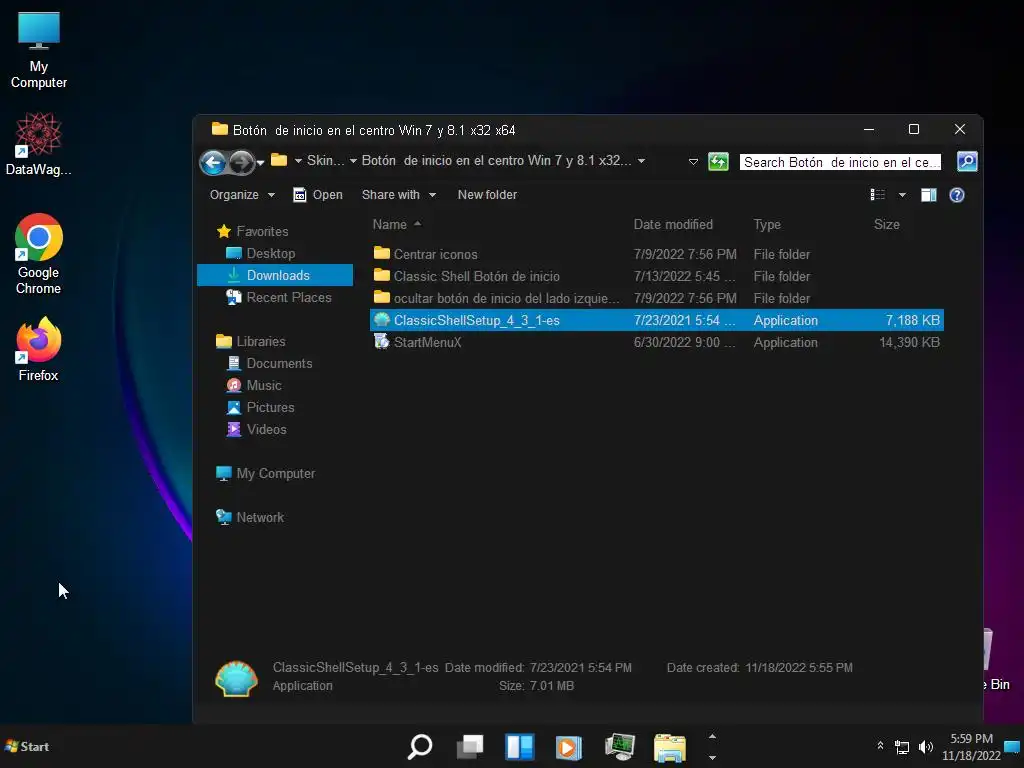Open Desktop in Favorites
Image resolution: width=1024 pixels, height=768 pixels.
point(261,253)
